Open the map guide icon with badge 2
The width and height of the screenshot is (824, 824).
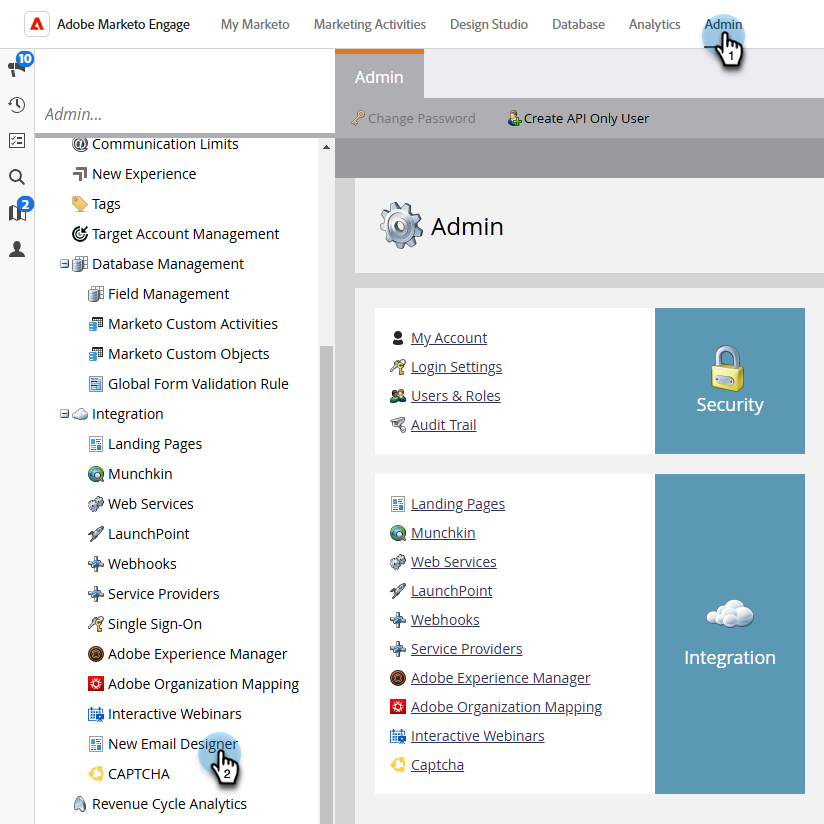pos(17,212)
